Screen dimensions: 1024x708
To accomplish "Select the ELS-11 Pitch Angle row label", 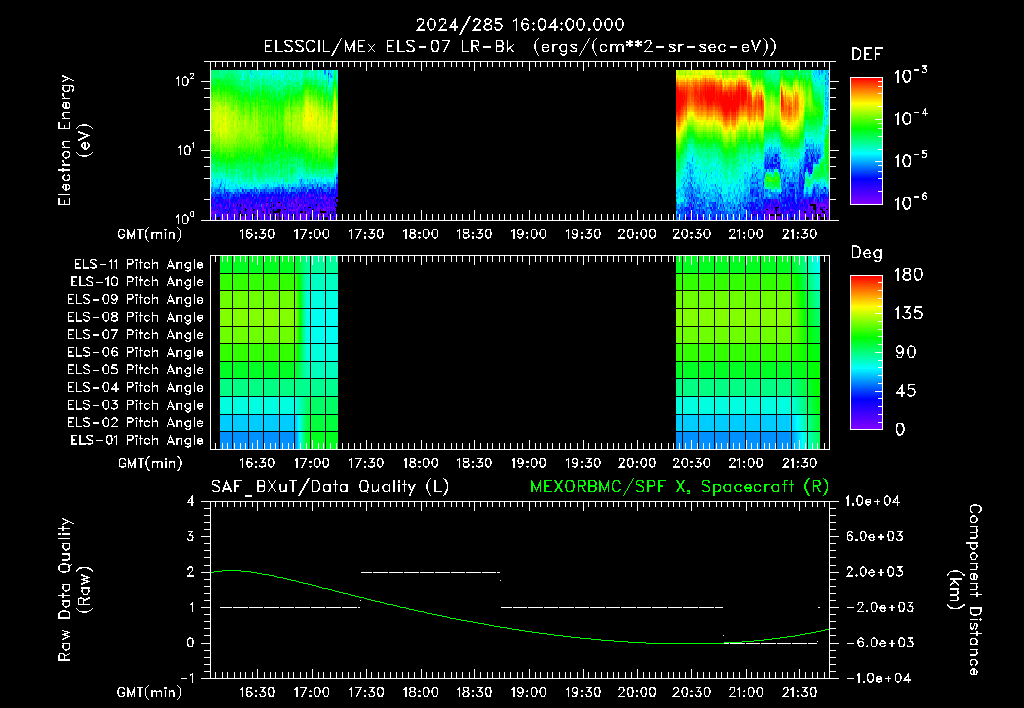I will 138,265.
